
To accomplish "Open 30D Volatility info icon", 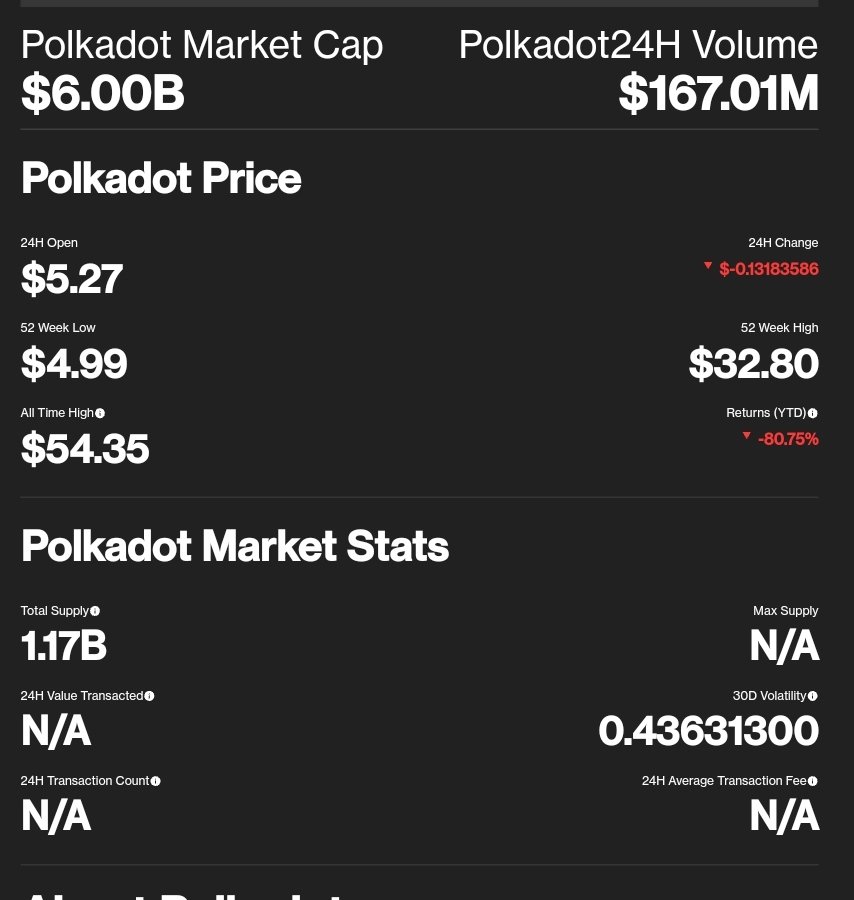I will 813,696.
